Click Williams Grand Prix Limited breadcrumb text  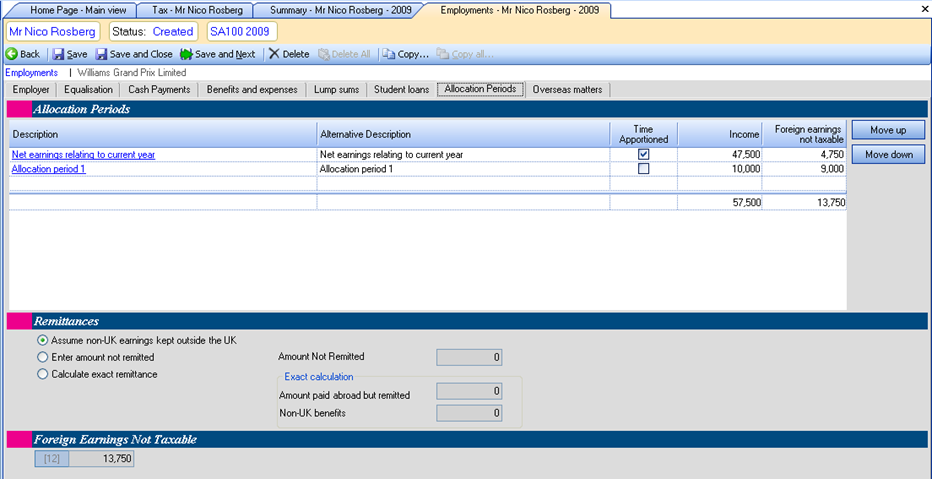click(x=131, y=73)
